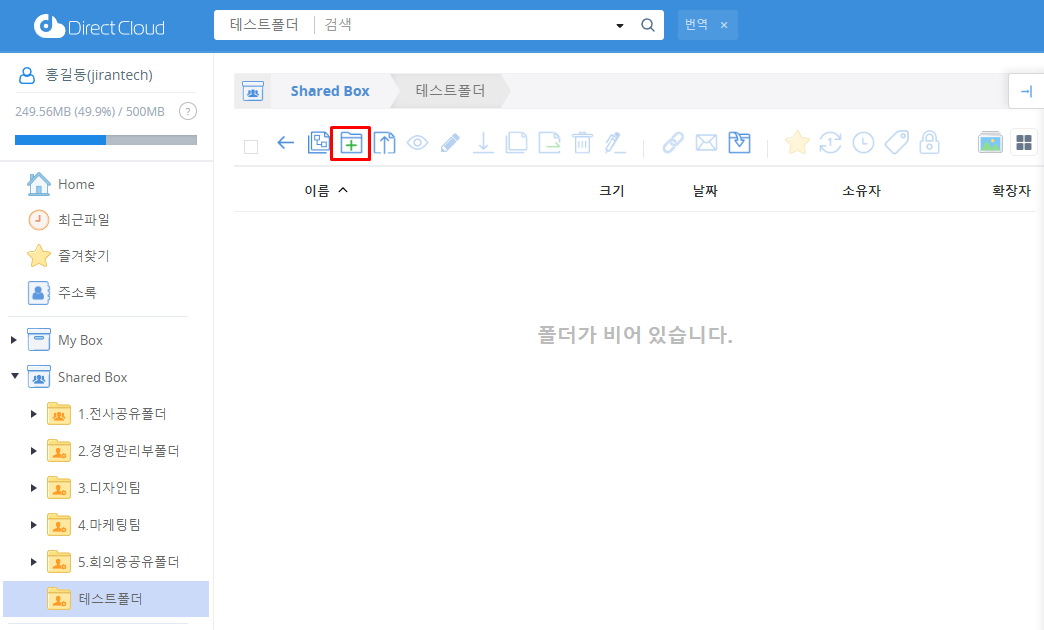Viewport: 1044px width, 630px height.
Task: Expand the My Box tree node
Action: click(x=14, y=340)
